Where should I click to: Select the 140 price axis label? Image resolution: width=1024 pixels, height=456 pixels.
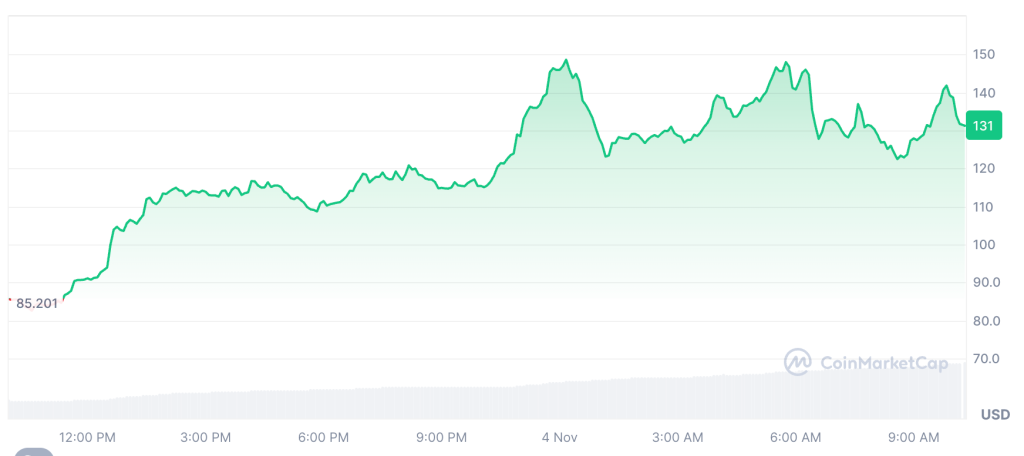(x=986, y=93)
